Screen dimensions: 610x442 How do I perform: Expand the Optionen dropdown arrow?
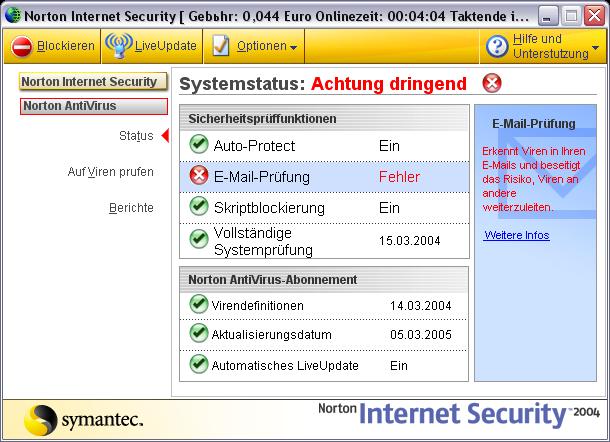click(293, 47)
